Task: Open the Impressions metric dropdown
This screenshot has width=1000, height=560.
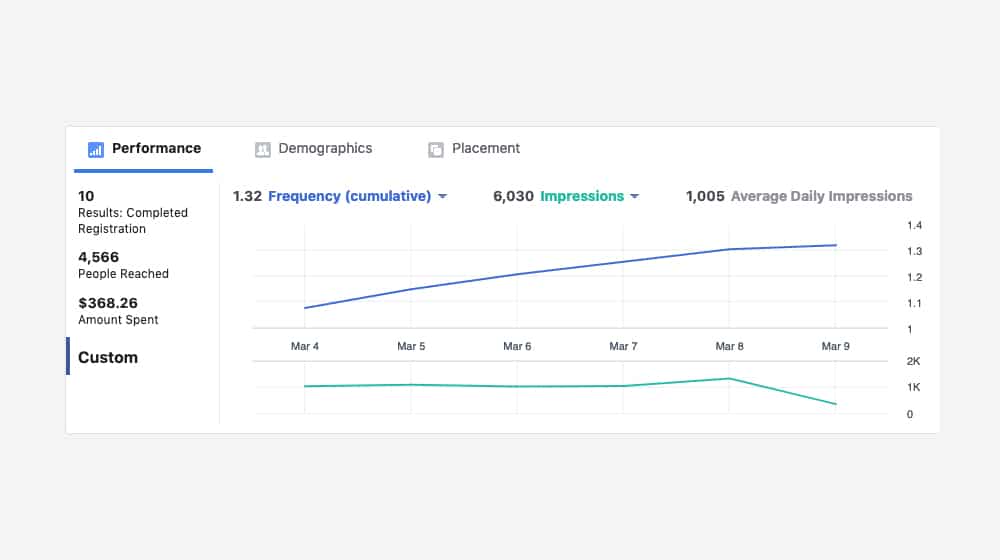Action: click(x=582, y=196)
